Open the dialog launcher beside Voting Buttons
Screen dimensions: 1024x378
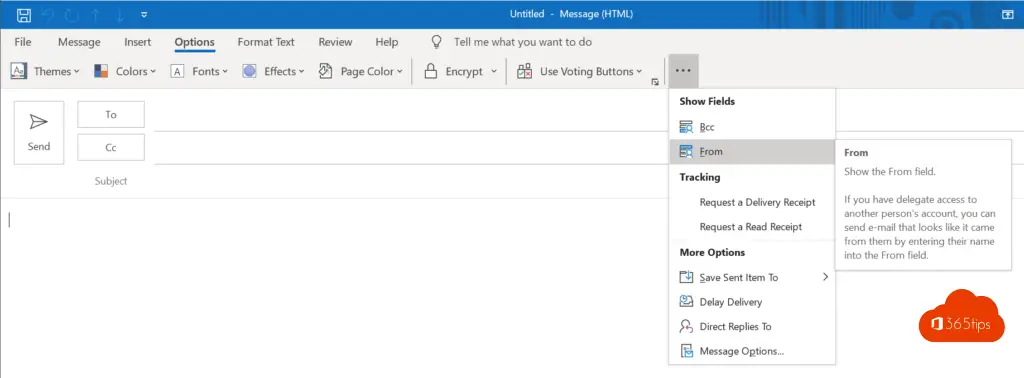coord(655,82)
